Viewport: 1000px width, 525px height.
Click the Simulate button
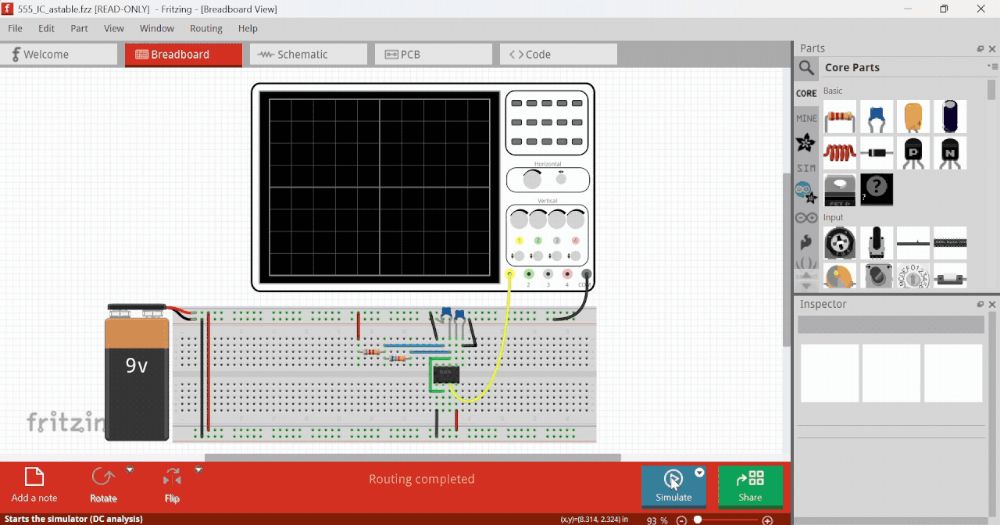tap(673, 486)
